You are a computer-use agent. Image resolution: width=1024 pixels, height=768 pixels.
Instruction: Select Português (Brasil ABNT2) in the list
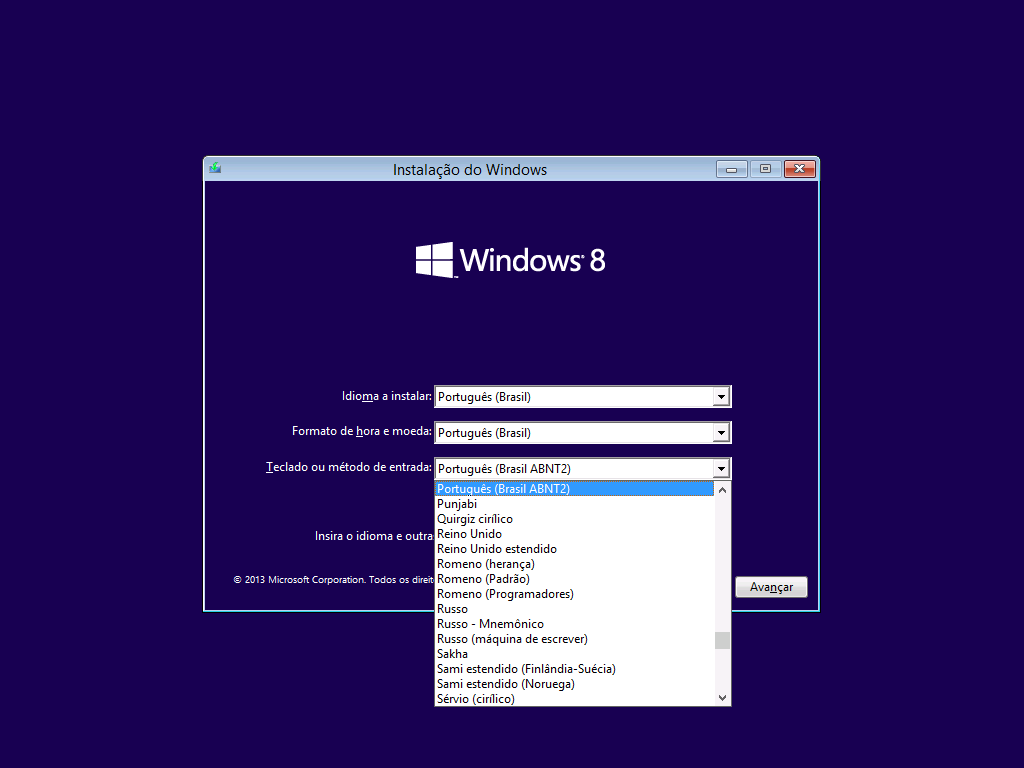tap(574, 488)
